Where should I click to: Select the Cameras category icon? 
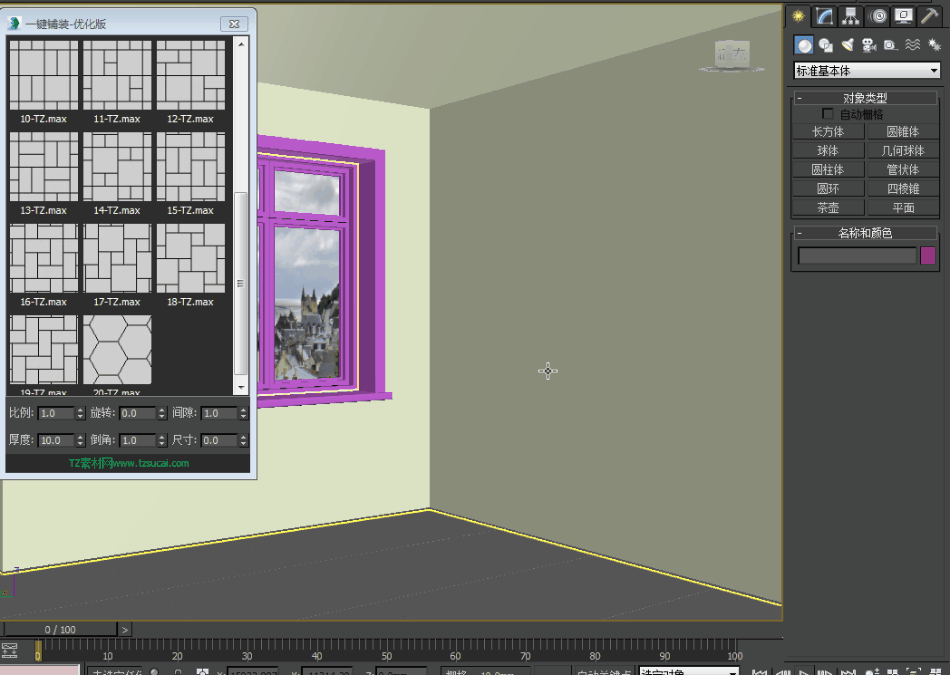pos(868,45)
